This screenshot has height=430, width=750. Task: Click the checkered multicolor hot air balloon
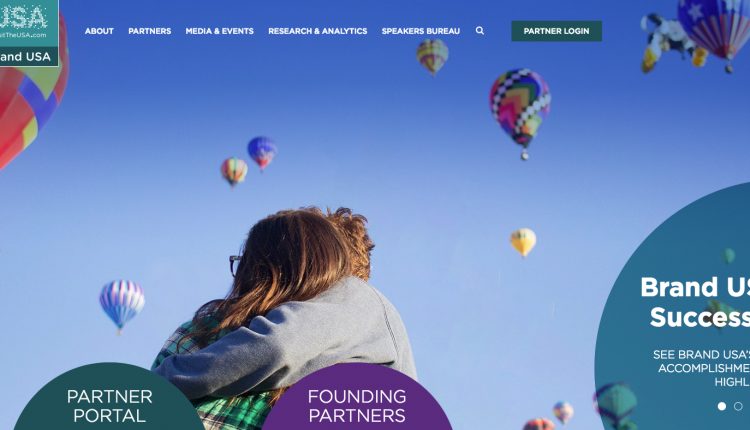pos(520,113)
